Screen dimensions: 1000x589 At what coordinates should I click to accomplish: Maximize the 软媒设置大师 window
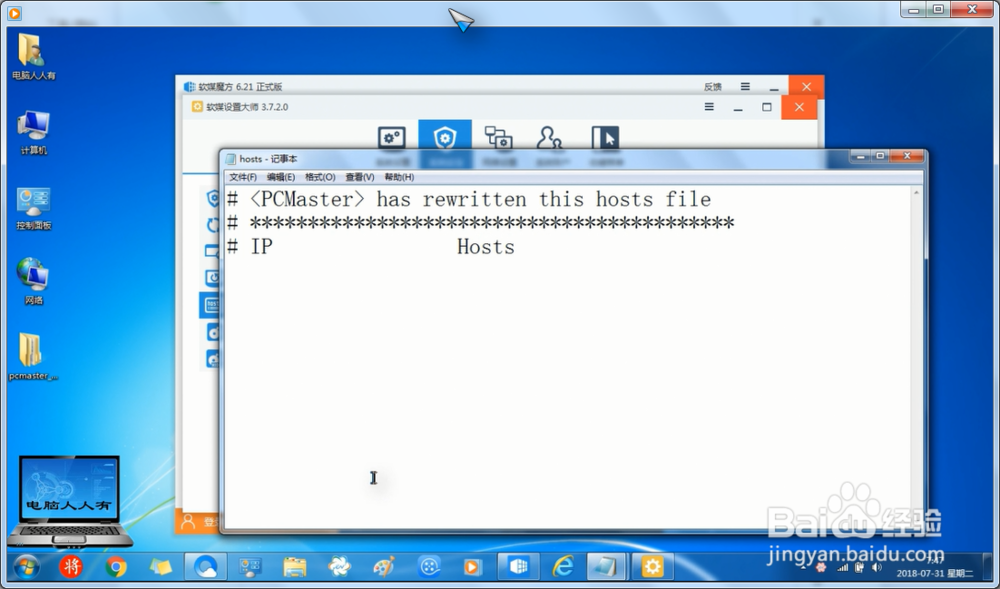pyautogui.click(x=767, y=107)
